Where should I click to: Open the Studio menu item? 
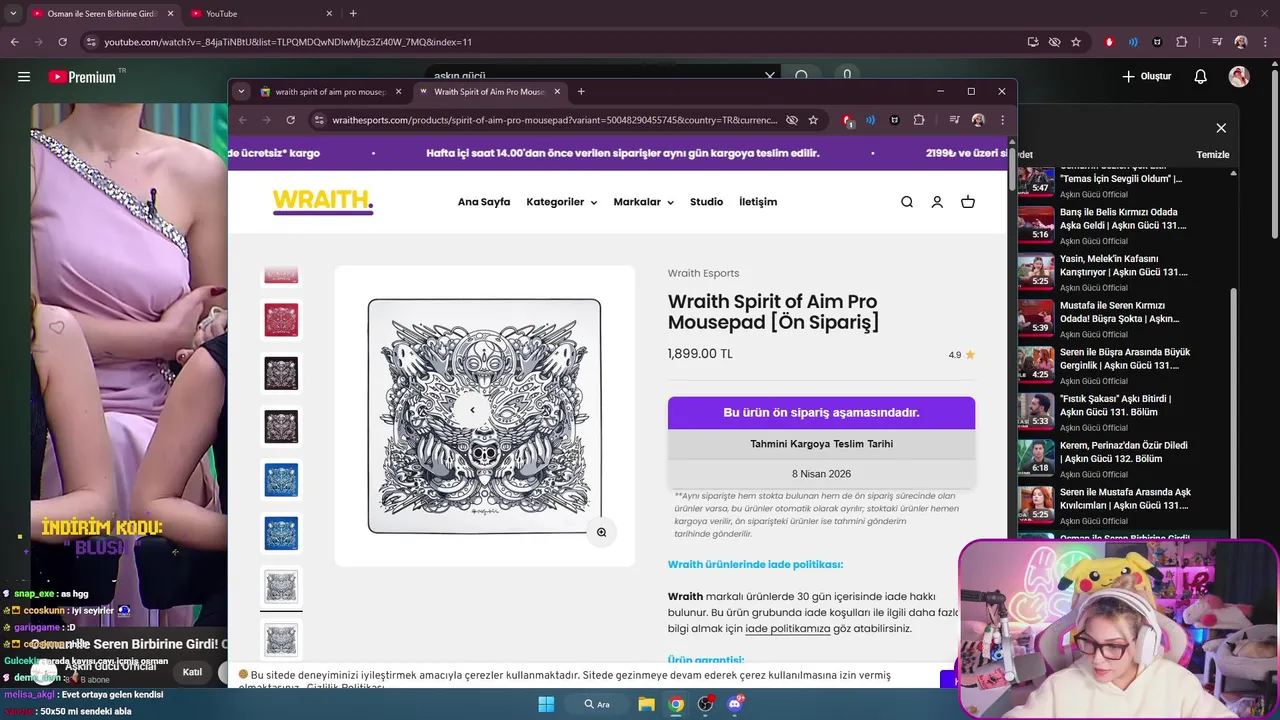[x=706, y=202]
